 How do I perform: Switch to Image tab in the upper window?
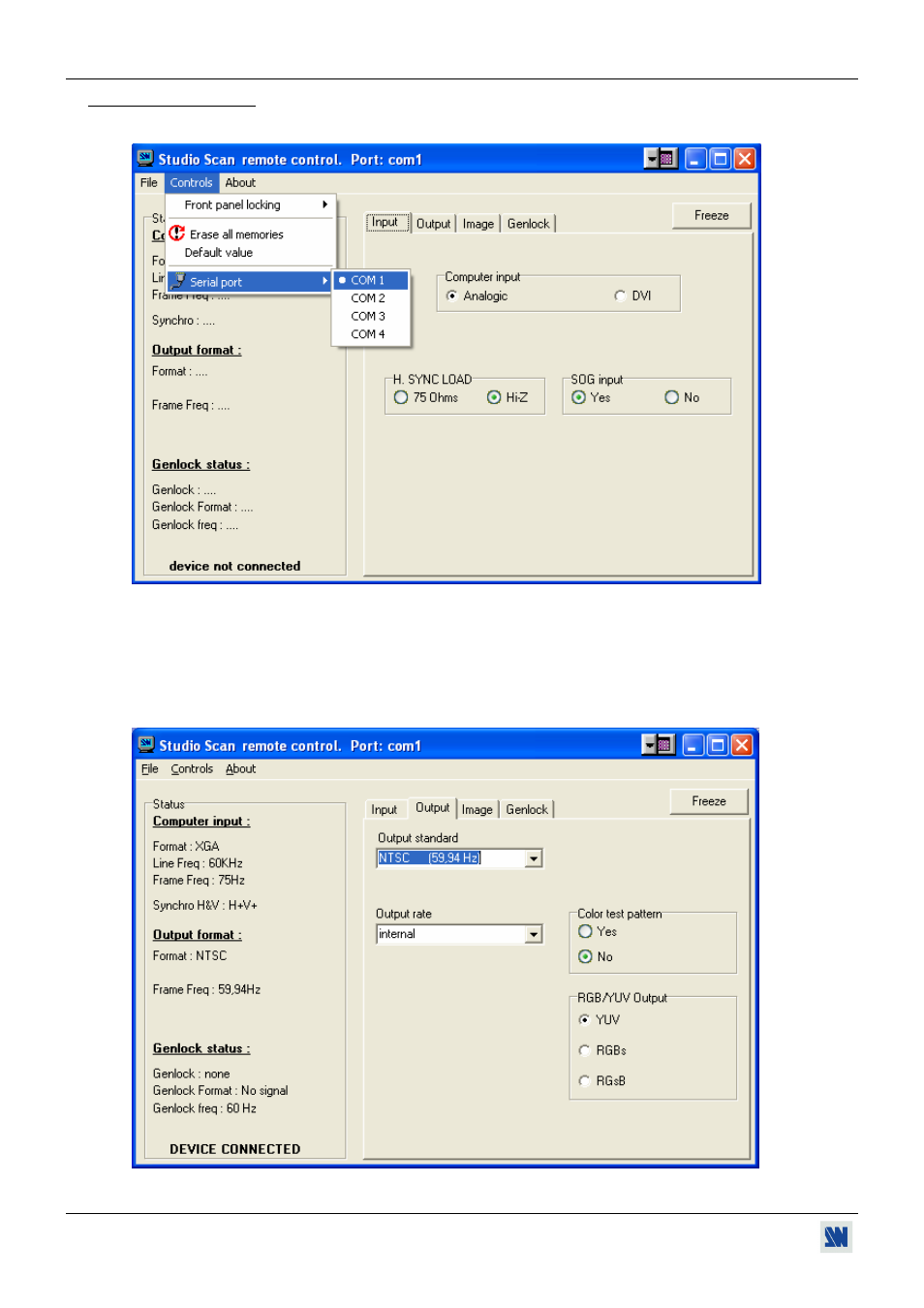point(478,223)
